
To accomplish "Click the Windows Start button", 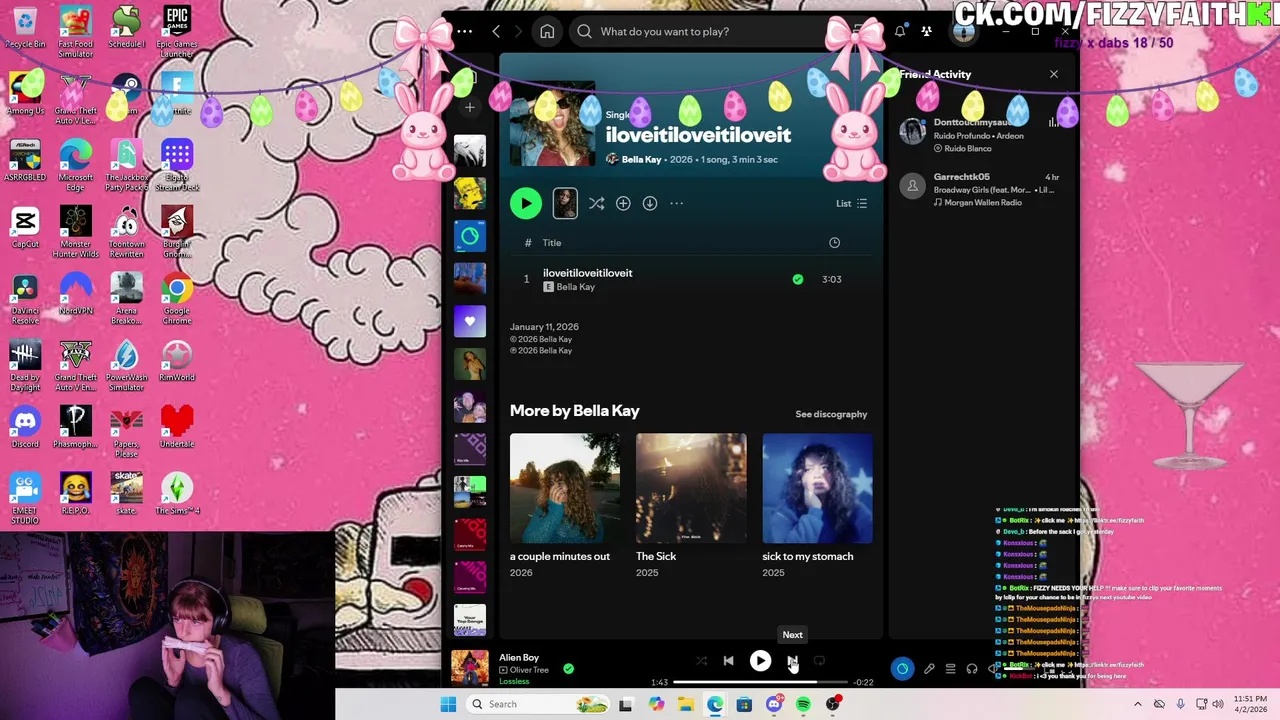I will pyautogui.click(x=448, y=704).
